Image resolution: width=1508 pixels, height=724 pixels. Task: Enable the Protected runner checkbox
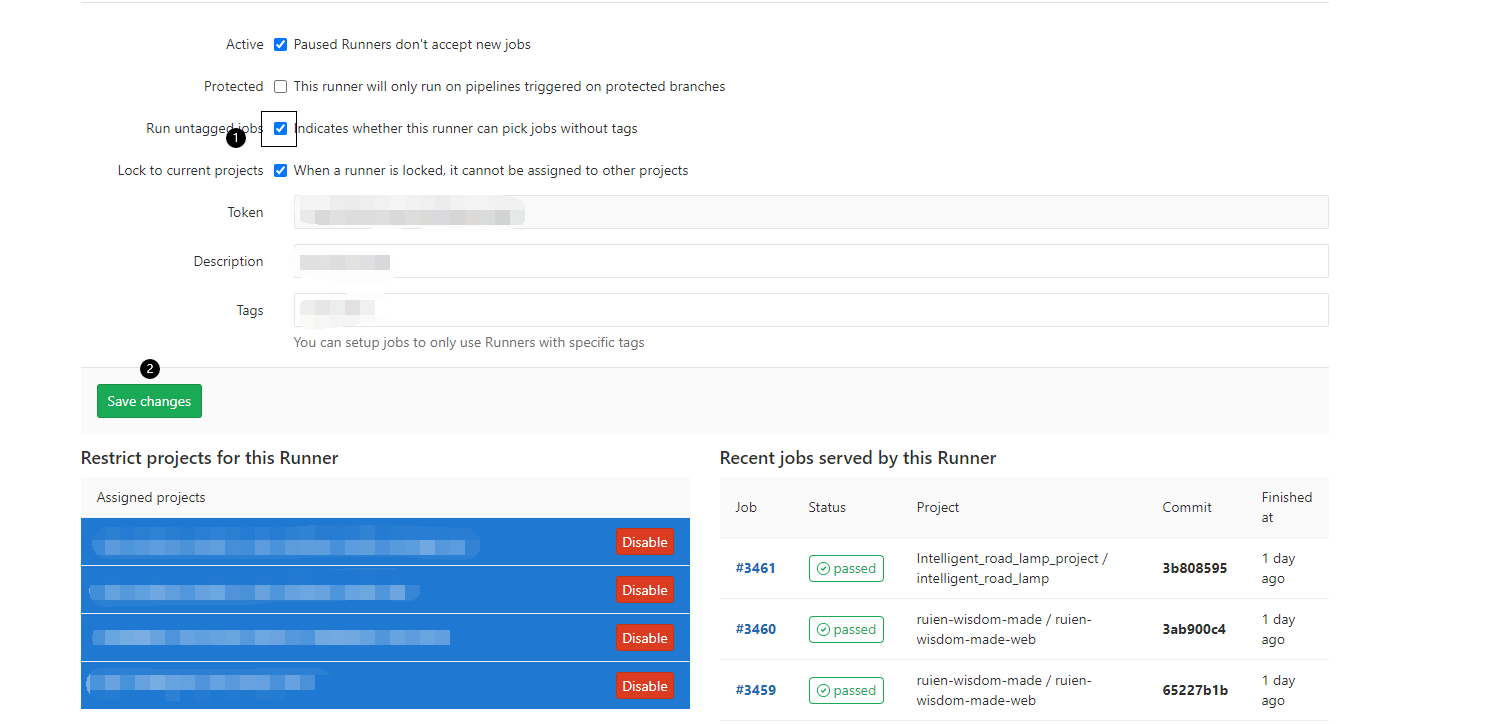[281, 87]
